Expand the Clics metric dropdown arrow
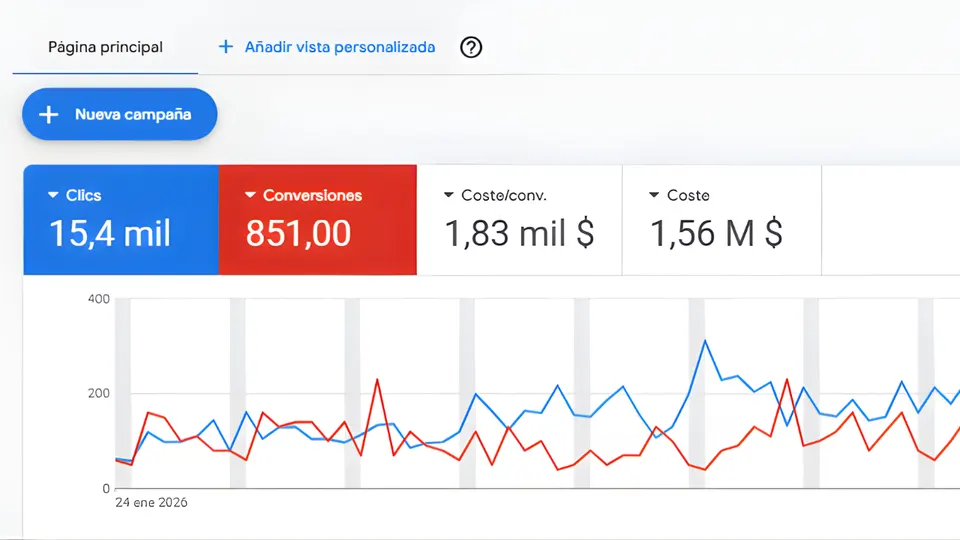 (x=53, y=195)
